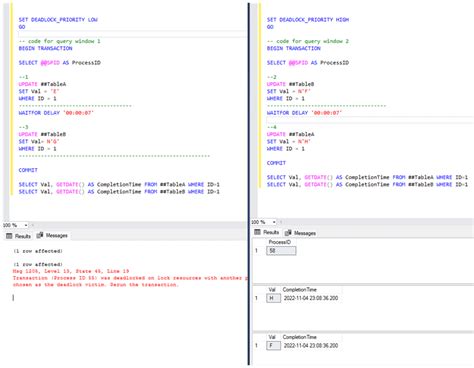474x368 pixels.
Task: Click COMMIT in the right query window
Action: (276, 163)
